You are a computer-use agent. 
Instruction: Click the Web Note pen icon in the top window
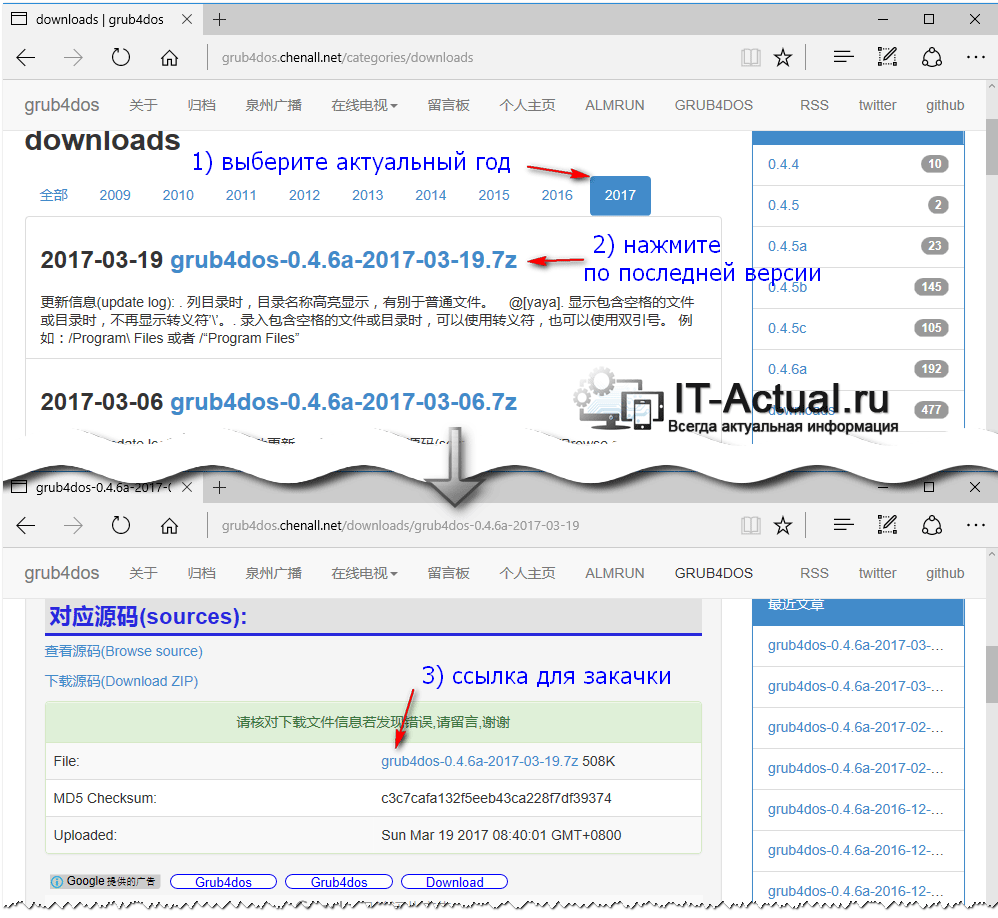tap(887, 58)
